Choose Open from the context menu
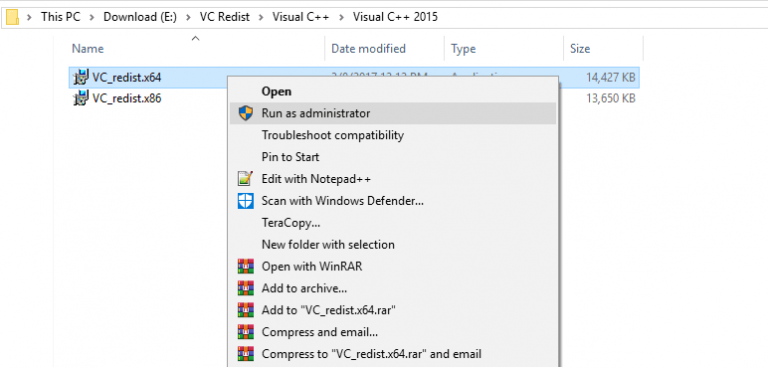The height and width of the screenshot is (368, 768). tap(393, 91)
